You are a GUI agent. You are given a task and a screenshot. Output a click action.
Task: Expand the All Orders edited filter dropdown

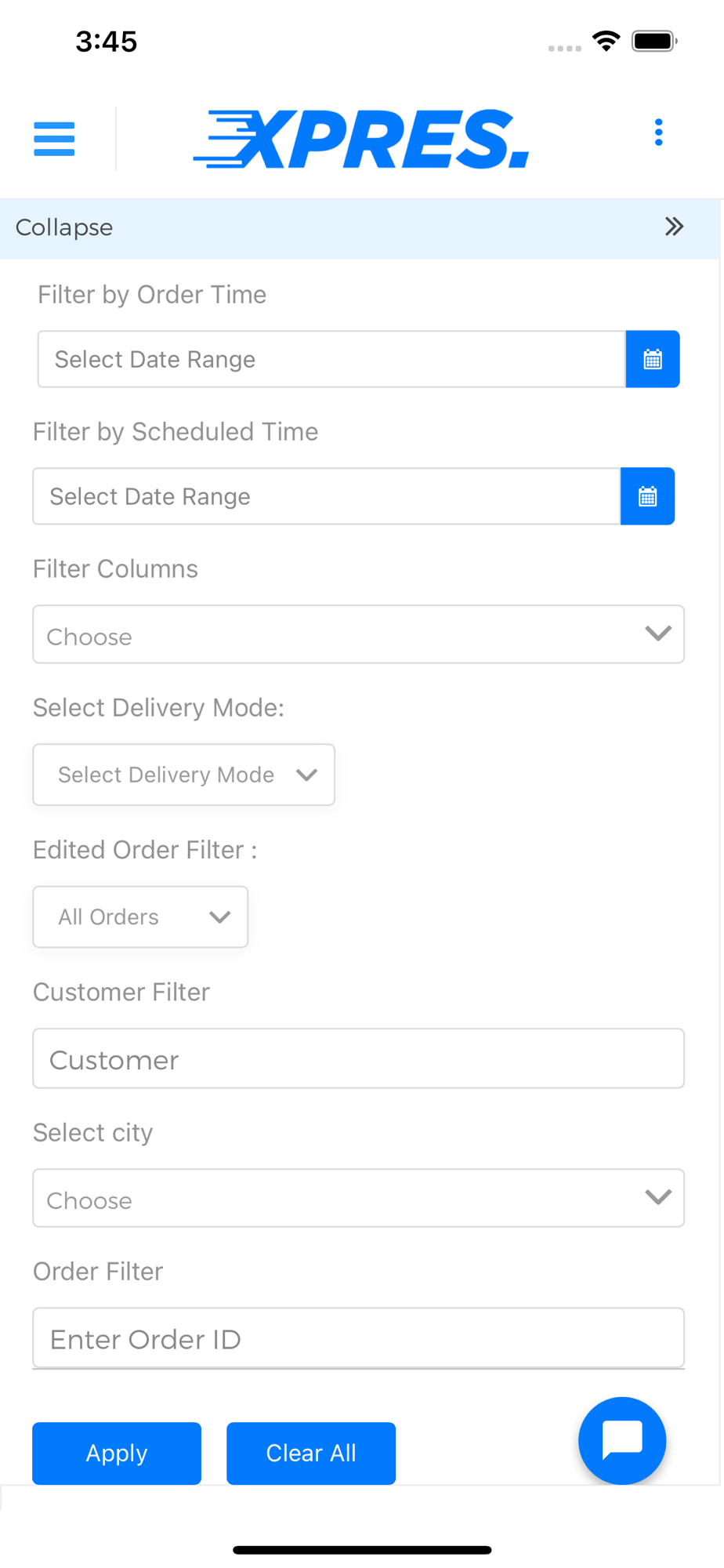pyautogui.click(x=140, y=916)
